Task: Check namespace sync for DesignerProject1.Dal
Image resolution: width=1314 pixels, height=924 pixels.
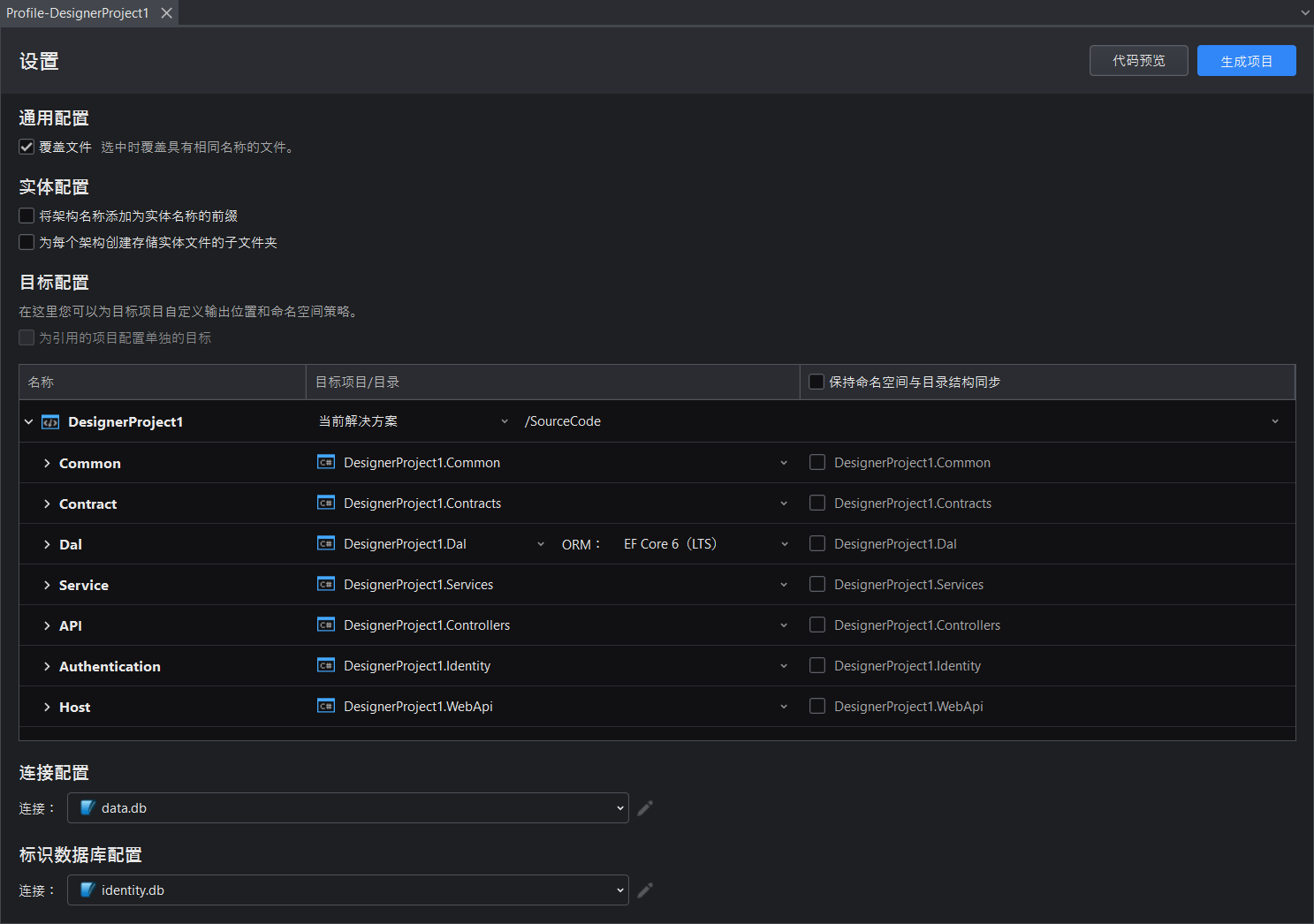Action: (817, 543)
